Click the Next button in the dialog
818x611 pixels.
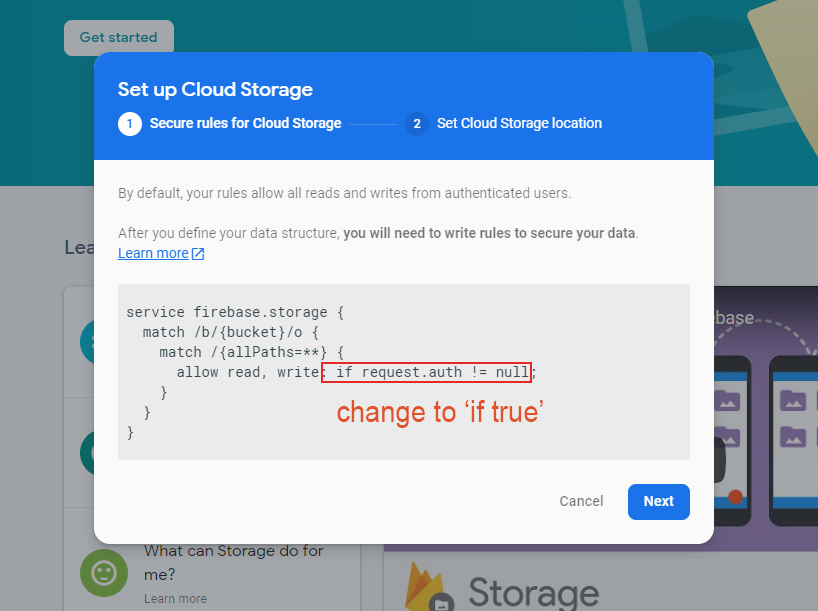point(658,501)
